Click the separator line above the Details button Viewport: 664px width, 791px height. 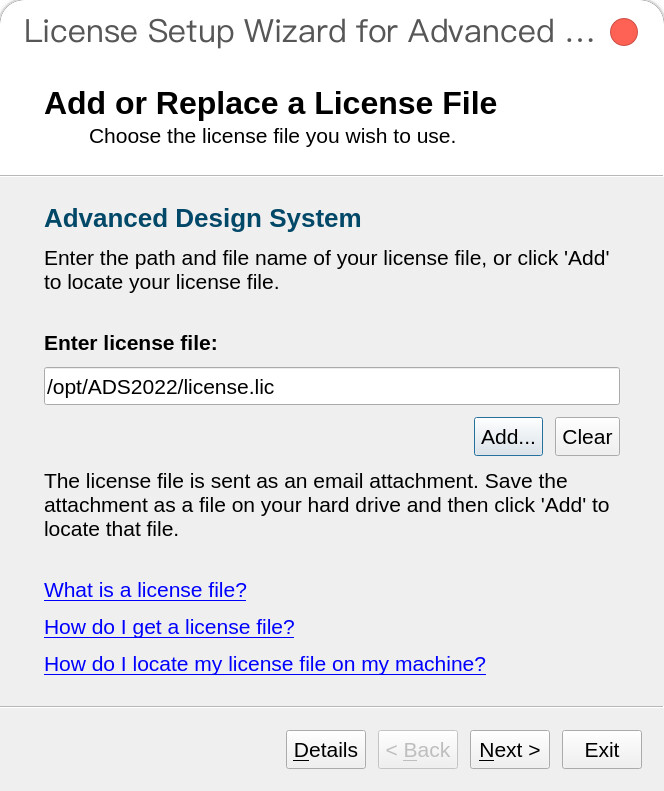tap(331, 706)
